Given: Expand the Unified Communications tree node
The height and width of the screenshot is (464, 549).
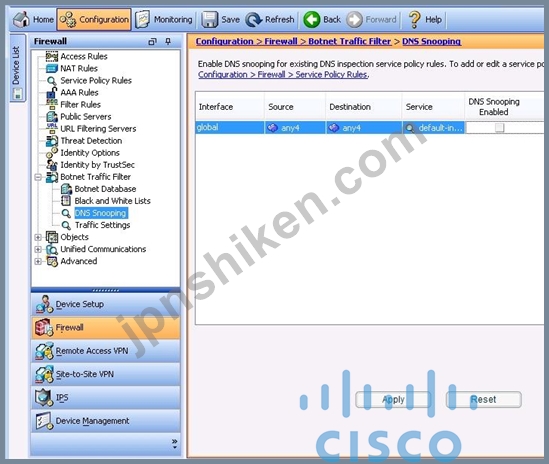Looking at the screenshot, I should pyautogui.click(x=38, y=249).
